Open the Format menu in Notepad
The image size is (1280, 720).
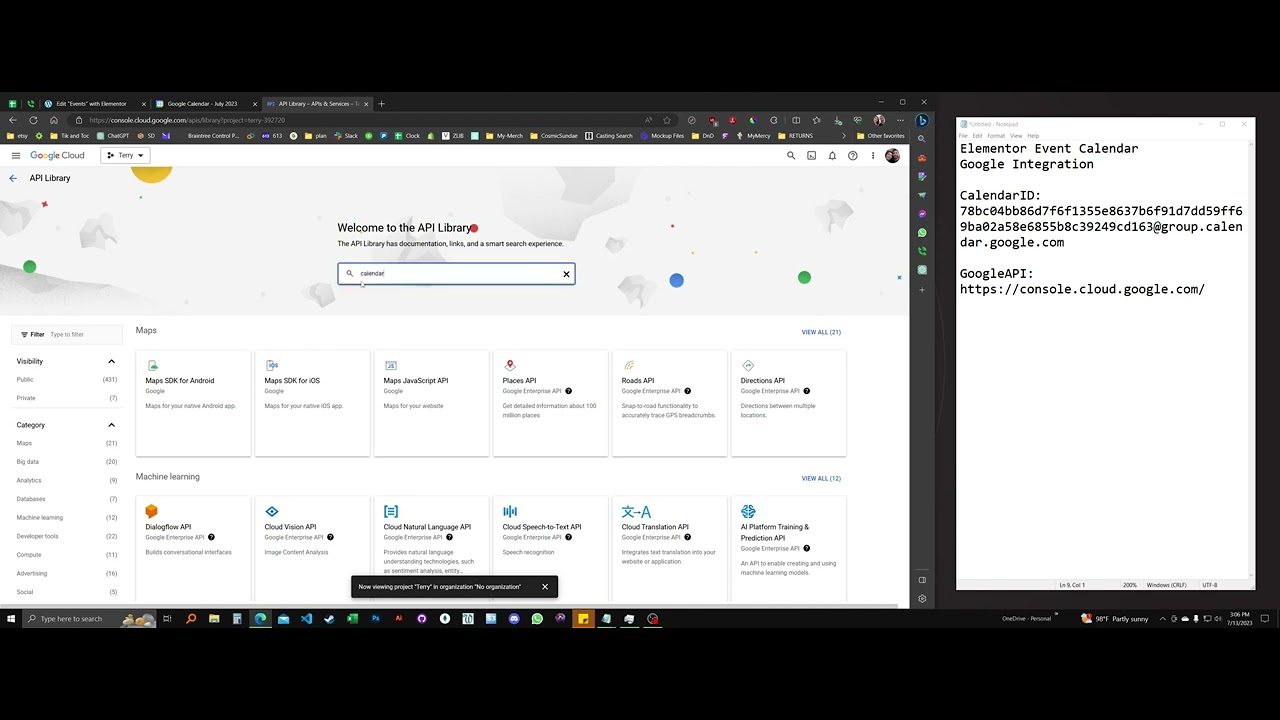996,136
